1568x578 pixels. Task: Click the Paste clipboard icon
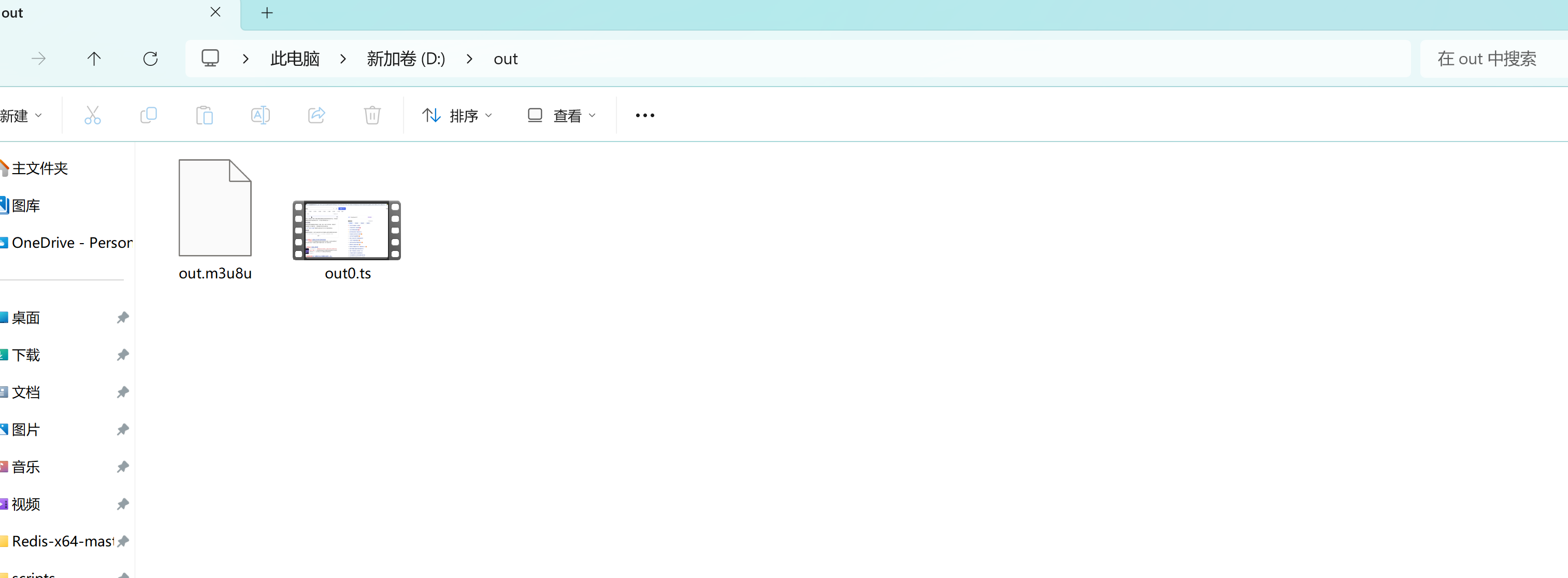(x=205, y=115)
